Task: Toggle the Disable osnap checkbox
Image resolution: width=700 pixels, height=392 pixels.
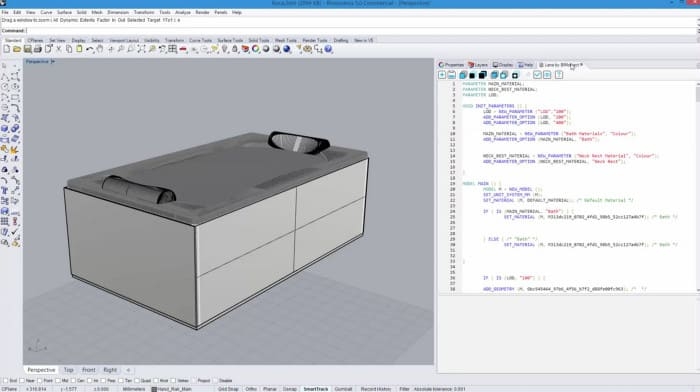Action: (215, 381)
